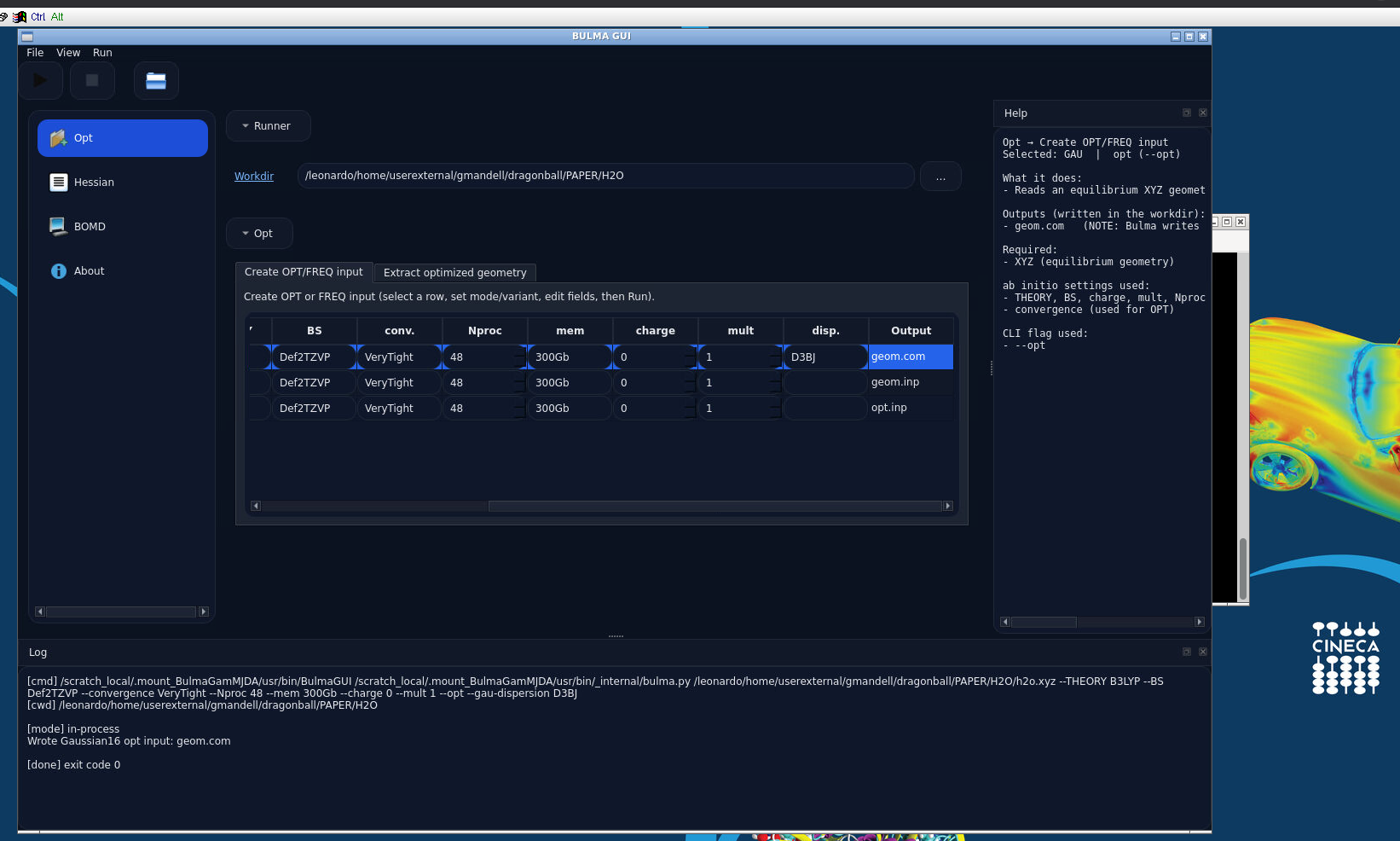Click the conv. column header
This screenshot has height=841, width=1400.
400,331
